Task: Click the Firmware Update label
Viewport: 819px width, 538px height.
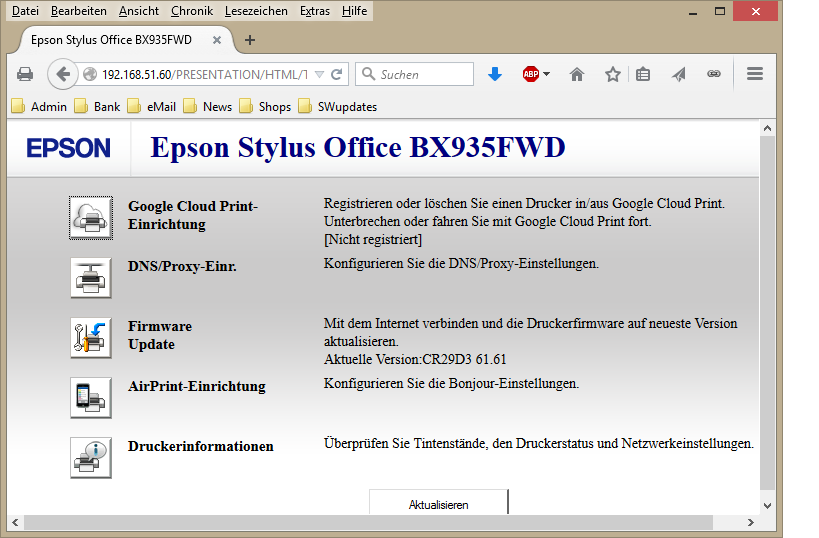Action: pos(160,335)
